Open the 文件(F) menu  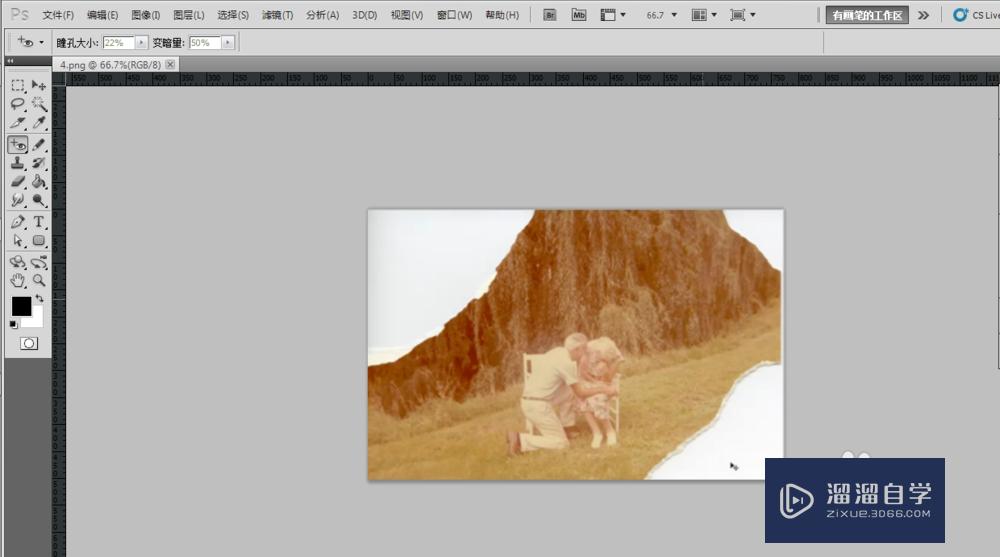click(x=58, y=15)
